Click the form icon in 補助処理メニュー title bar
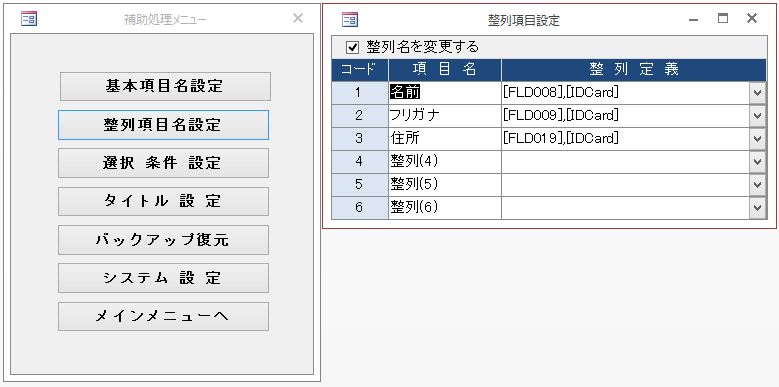 (x=29, y=19)
